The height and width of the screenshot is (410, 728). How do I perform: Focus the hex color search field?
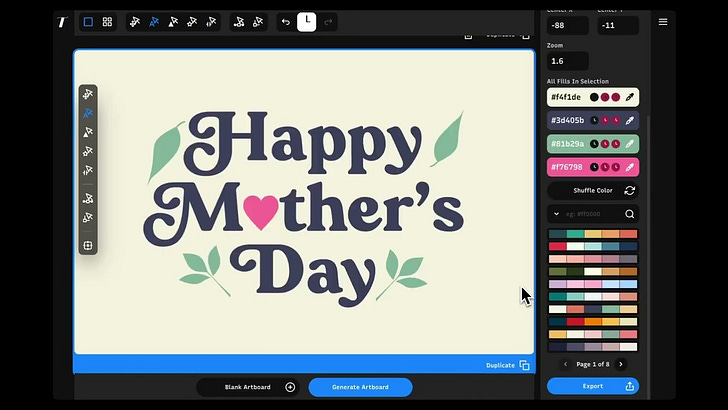pyautogui.click(x=592, y=214)
